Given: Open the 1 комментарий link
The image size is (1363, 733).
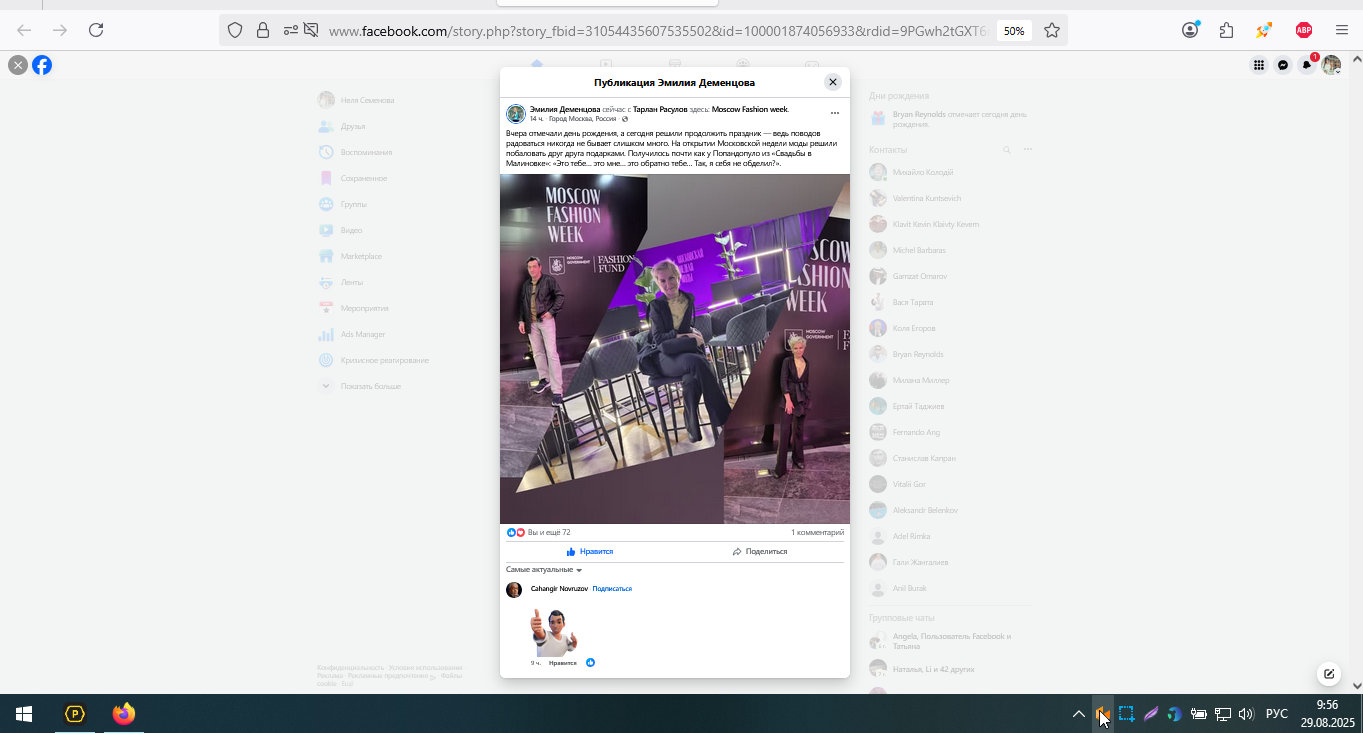Looking at the screenshot, I should pos(817,533).
